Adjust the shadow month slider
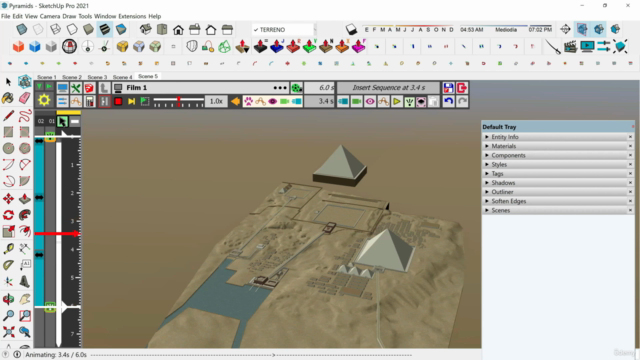640x360 pixels. [x=408, y=29]
